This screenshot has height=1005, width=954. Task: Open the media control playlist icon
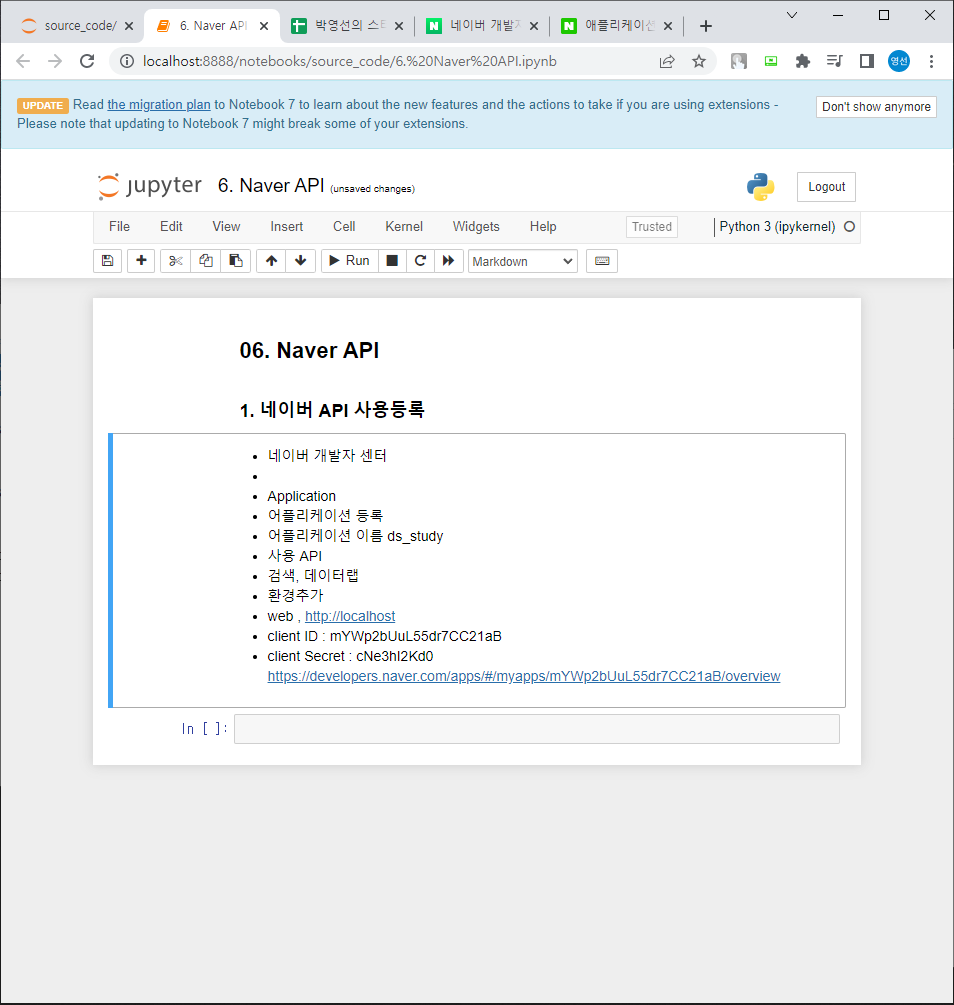point(835,62)
